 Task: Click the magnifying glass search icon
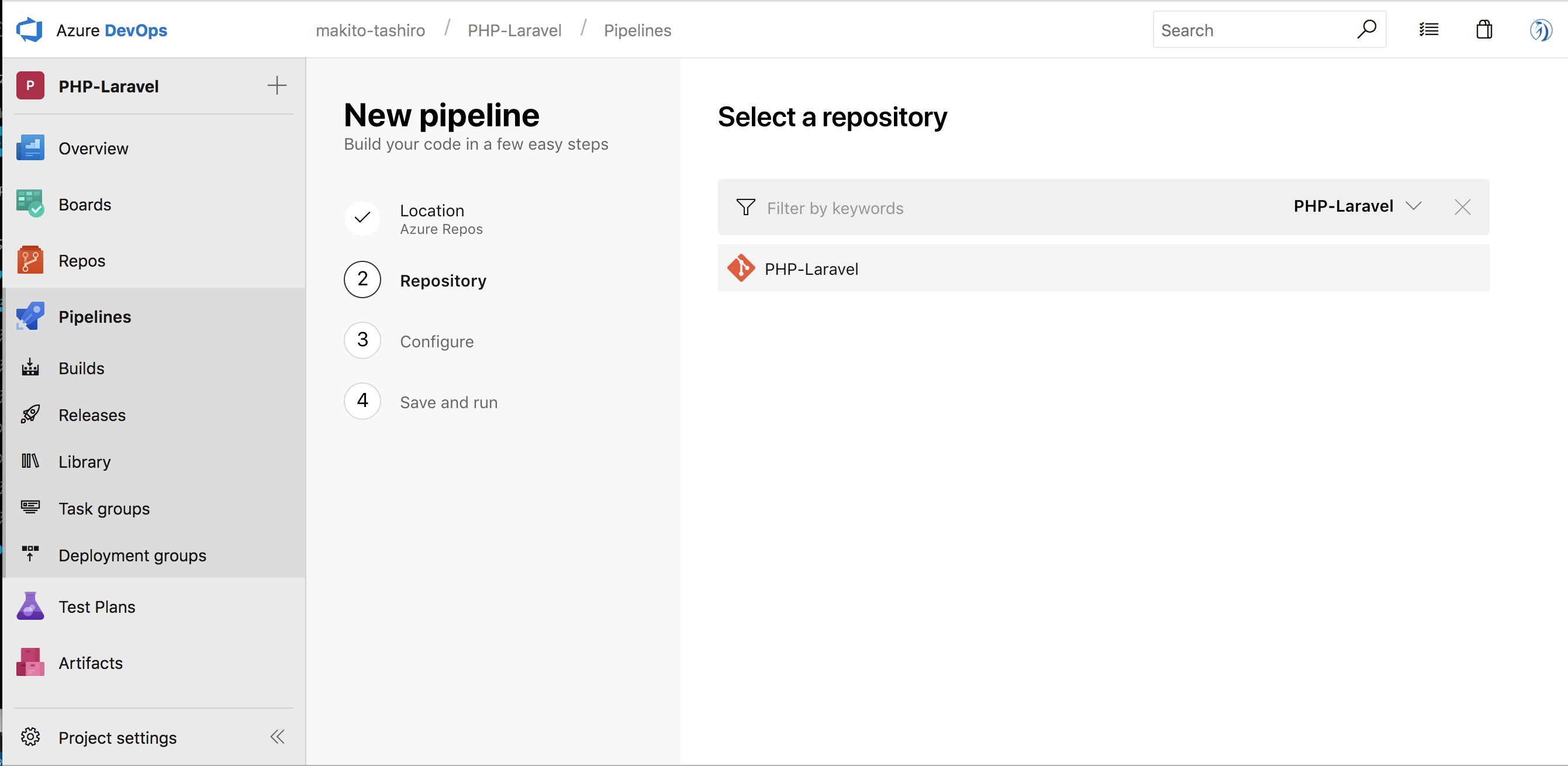point(1366,29)
